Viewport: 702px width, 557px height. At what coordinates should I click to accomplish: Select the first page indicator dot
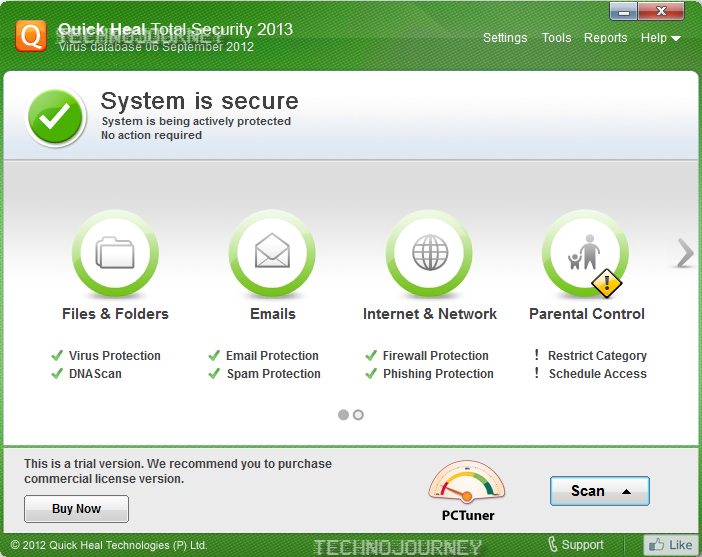(x=343, y=415)
